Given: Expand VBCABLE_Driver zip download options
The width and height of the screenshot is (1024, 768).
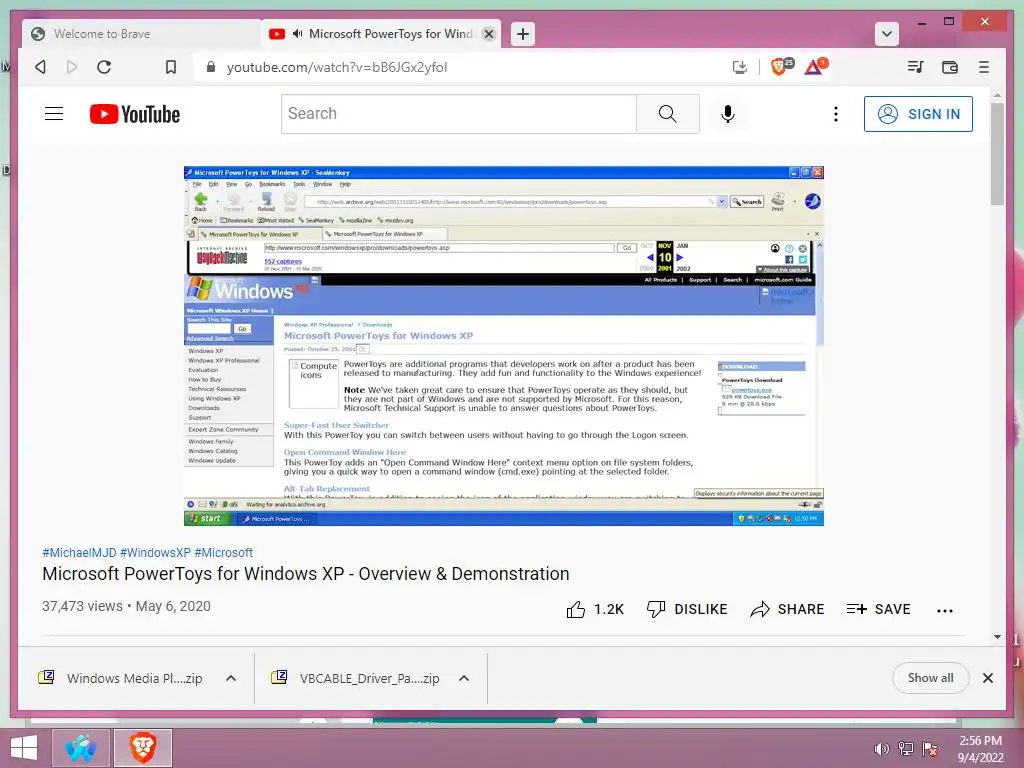Looking at the screenshot, I should (464, 678).
